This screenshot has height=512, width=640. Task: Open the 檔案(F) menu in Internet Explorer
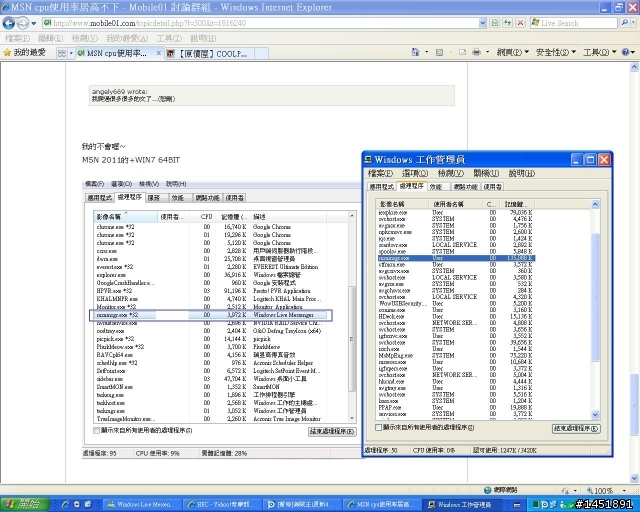click(18, 38)
